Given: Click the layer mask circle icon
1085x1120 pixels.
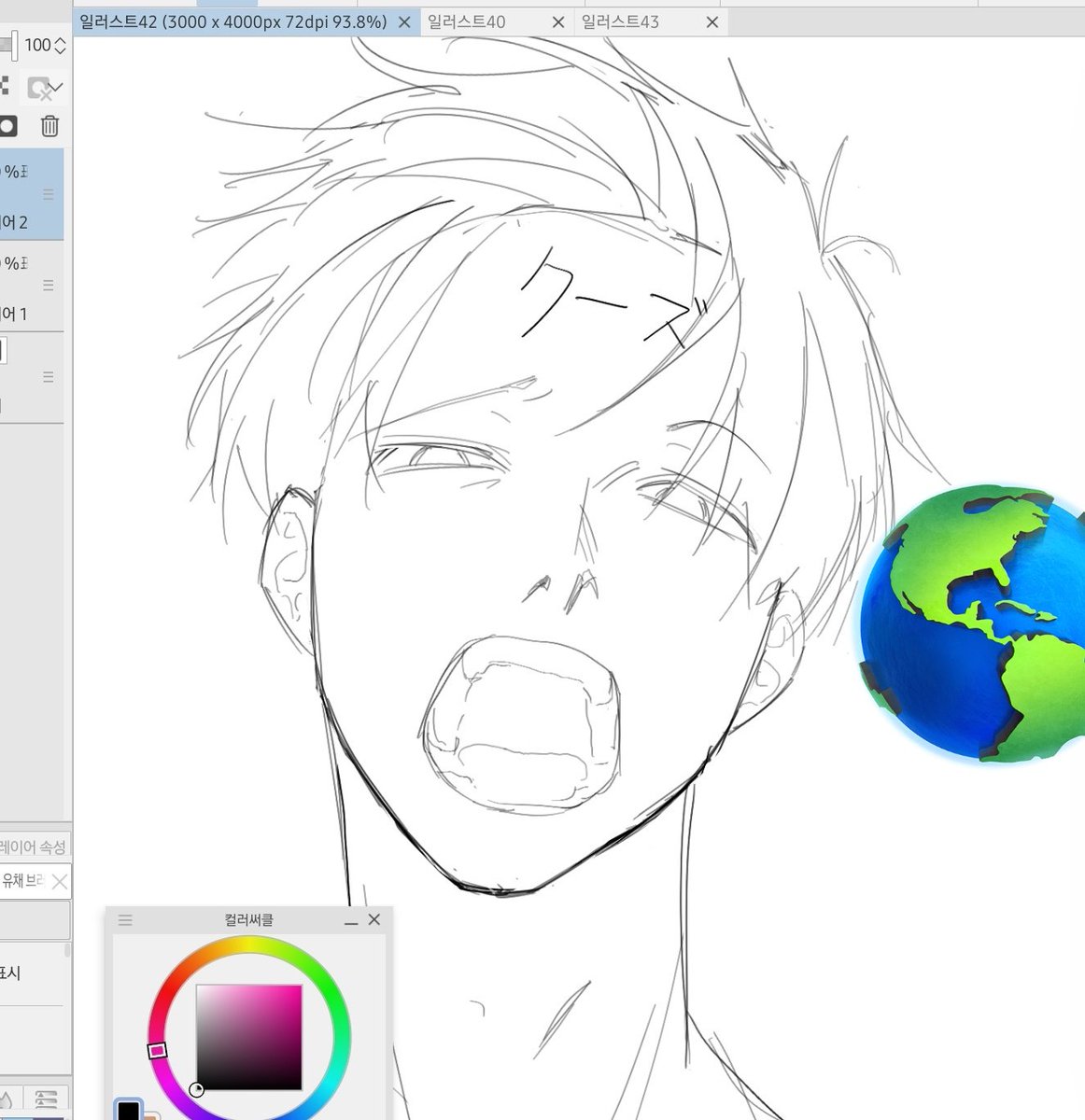Looking at the screenshot, I should (7, 125).
